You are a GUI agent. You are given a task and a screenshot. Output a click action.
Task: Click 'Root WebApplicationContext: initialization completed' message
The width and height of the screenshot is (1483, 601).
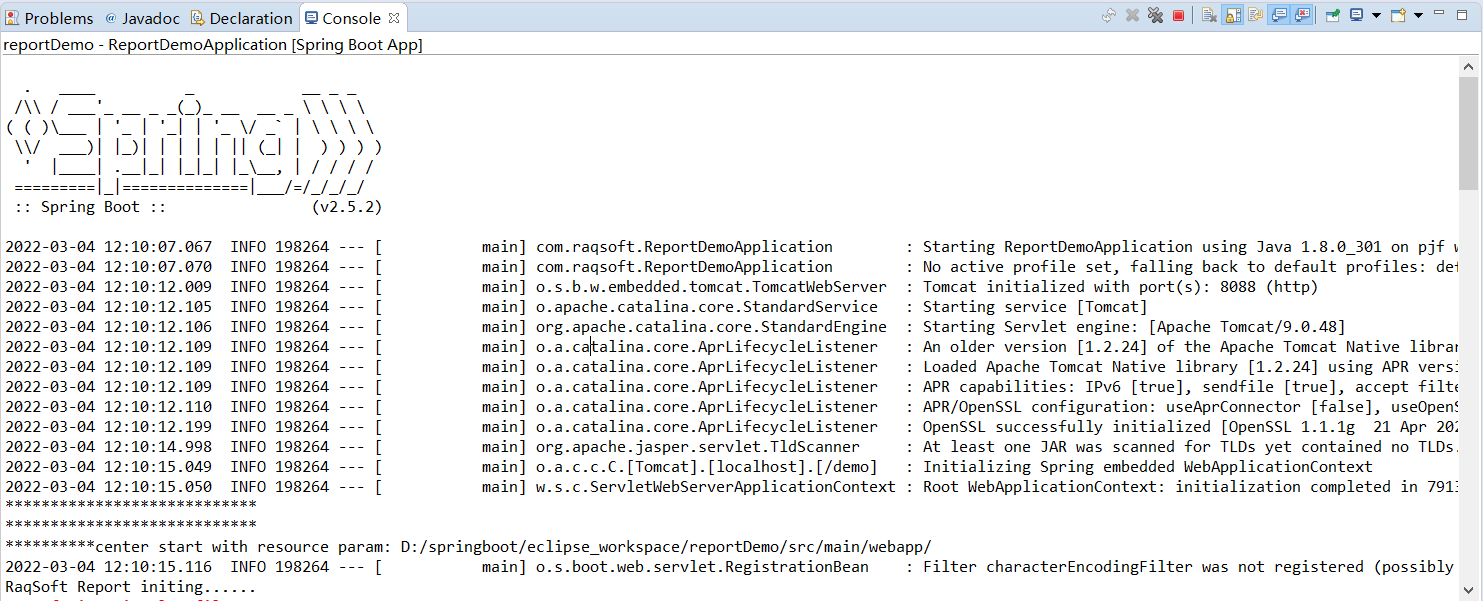click(1189, 487)
